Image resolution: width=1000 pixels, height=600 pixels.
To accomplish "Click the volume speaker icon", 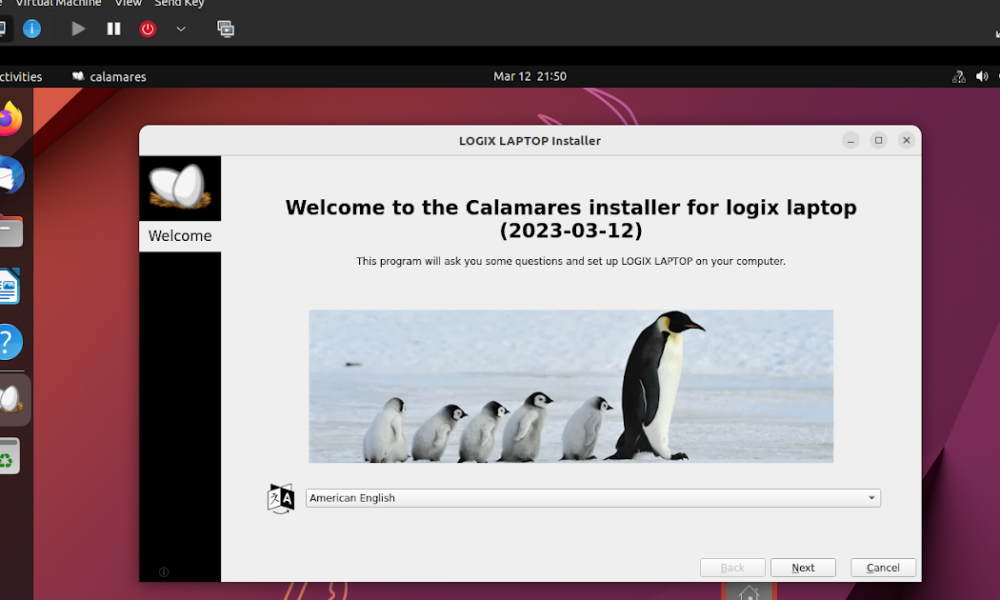I will 982,77.
